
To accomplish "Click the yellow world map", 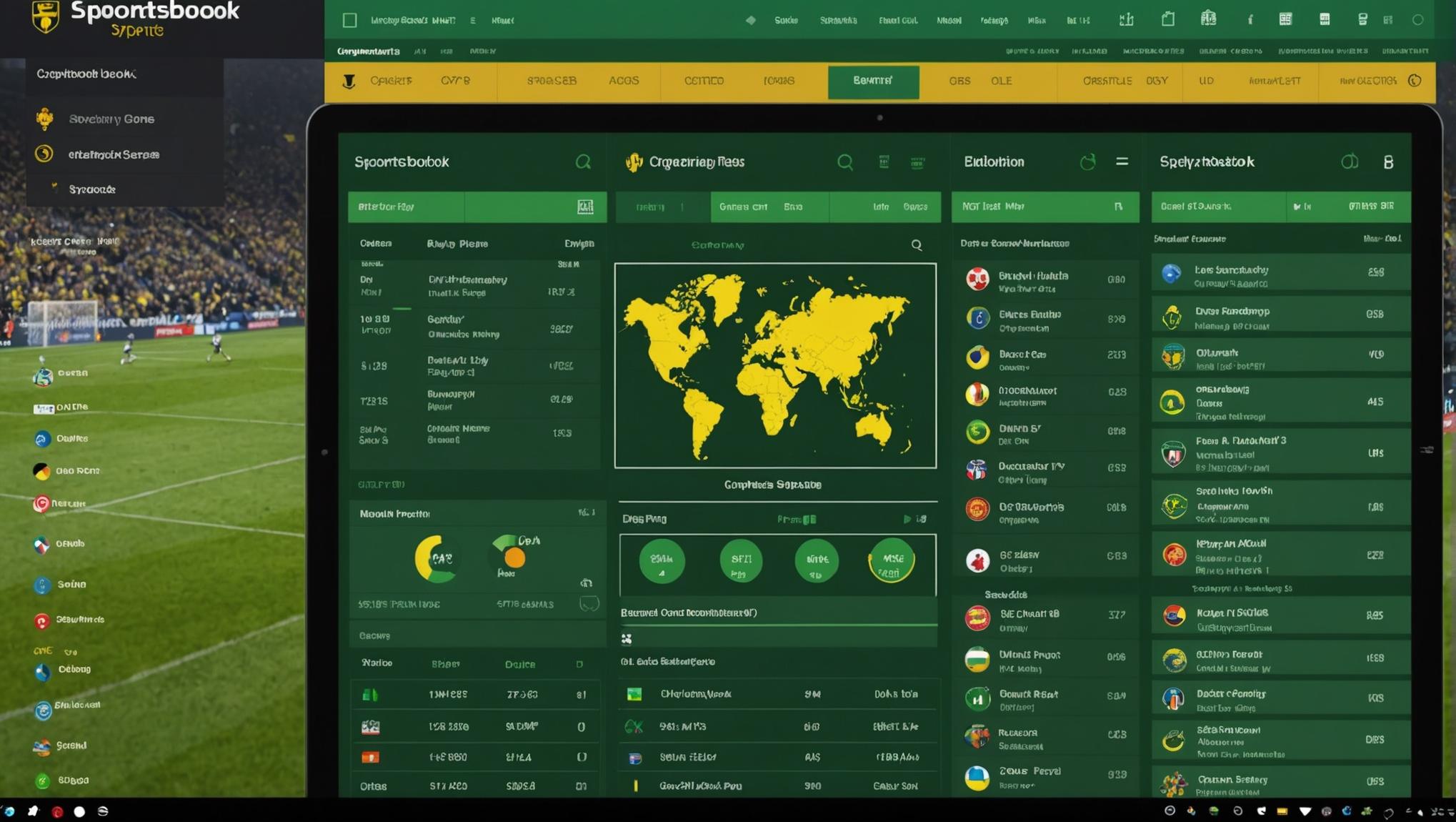I will 775,366.
